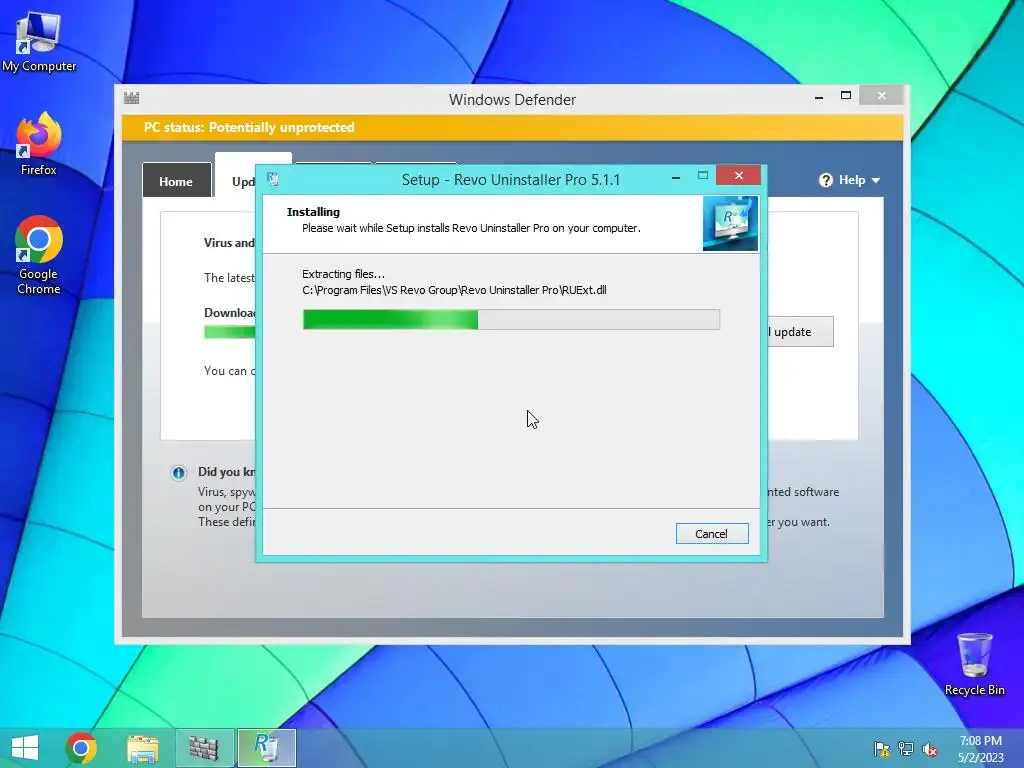This screenshot has width=1024, height=768.
Task: Launch Chrome from the taskbar
Action: (x=81, y=748)
